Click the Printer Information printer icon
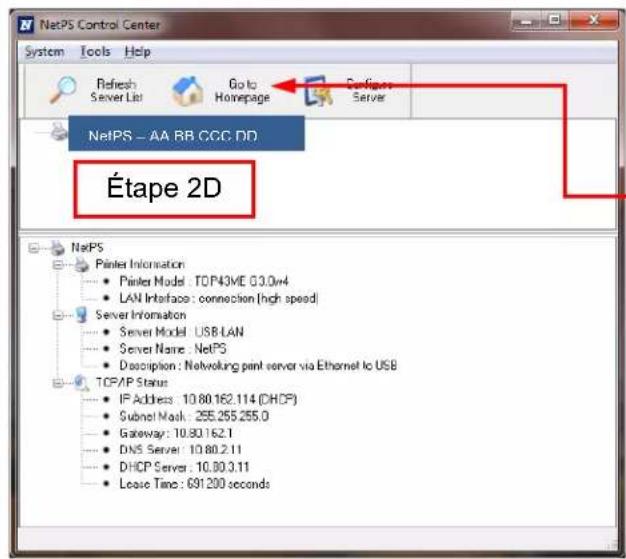 point(82,264)
